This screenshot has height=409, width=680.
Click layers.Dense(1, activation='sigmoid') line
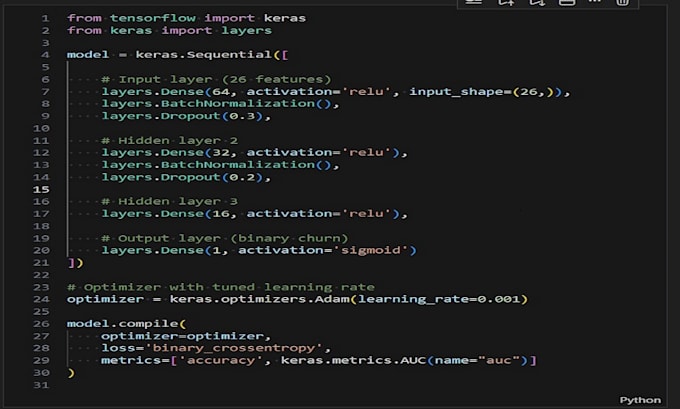[258, 250]
